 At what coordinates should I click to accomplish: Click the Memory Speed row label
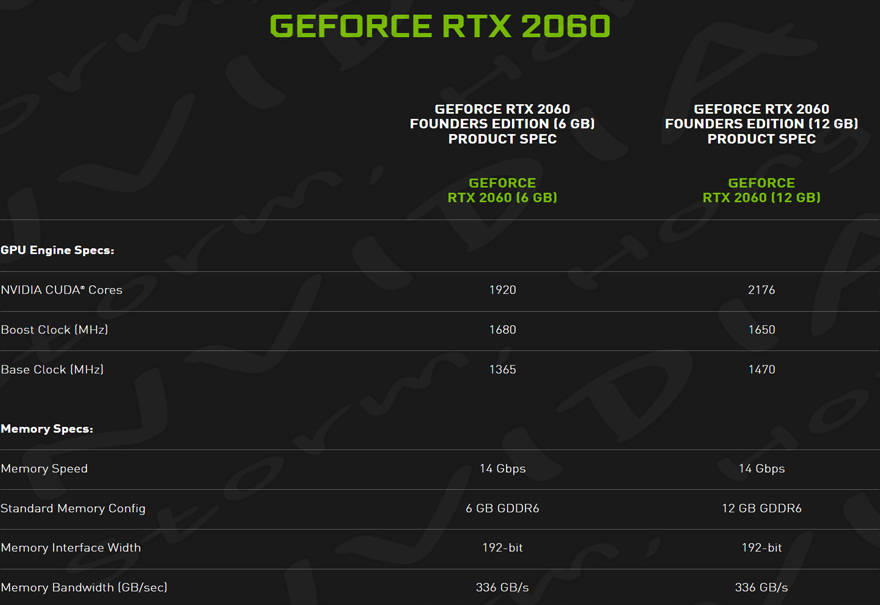[44, 469]
